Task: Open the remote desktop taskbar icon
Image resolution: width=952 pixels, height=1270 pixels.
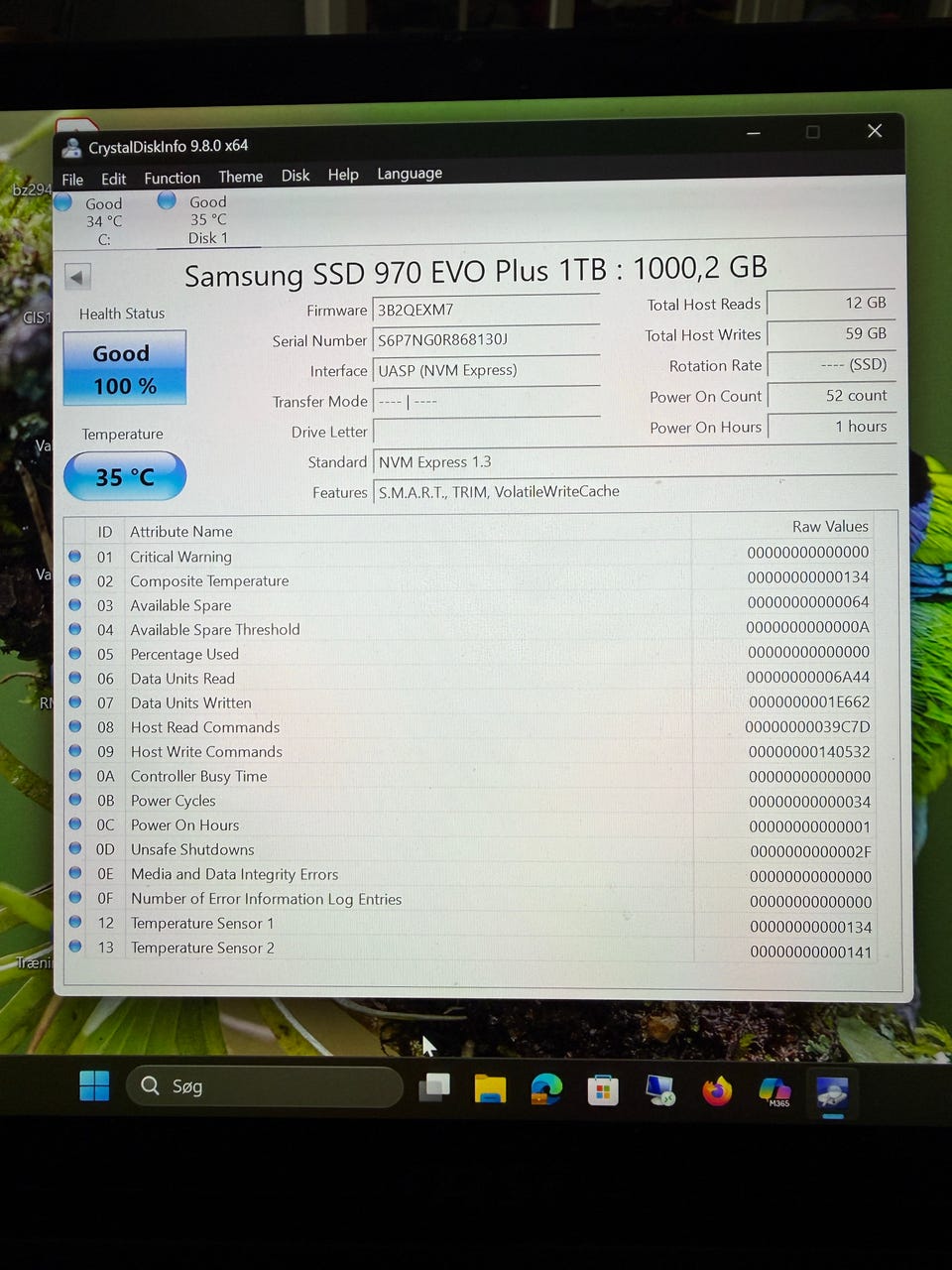Action: click(x=659, y=1090)
